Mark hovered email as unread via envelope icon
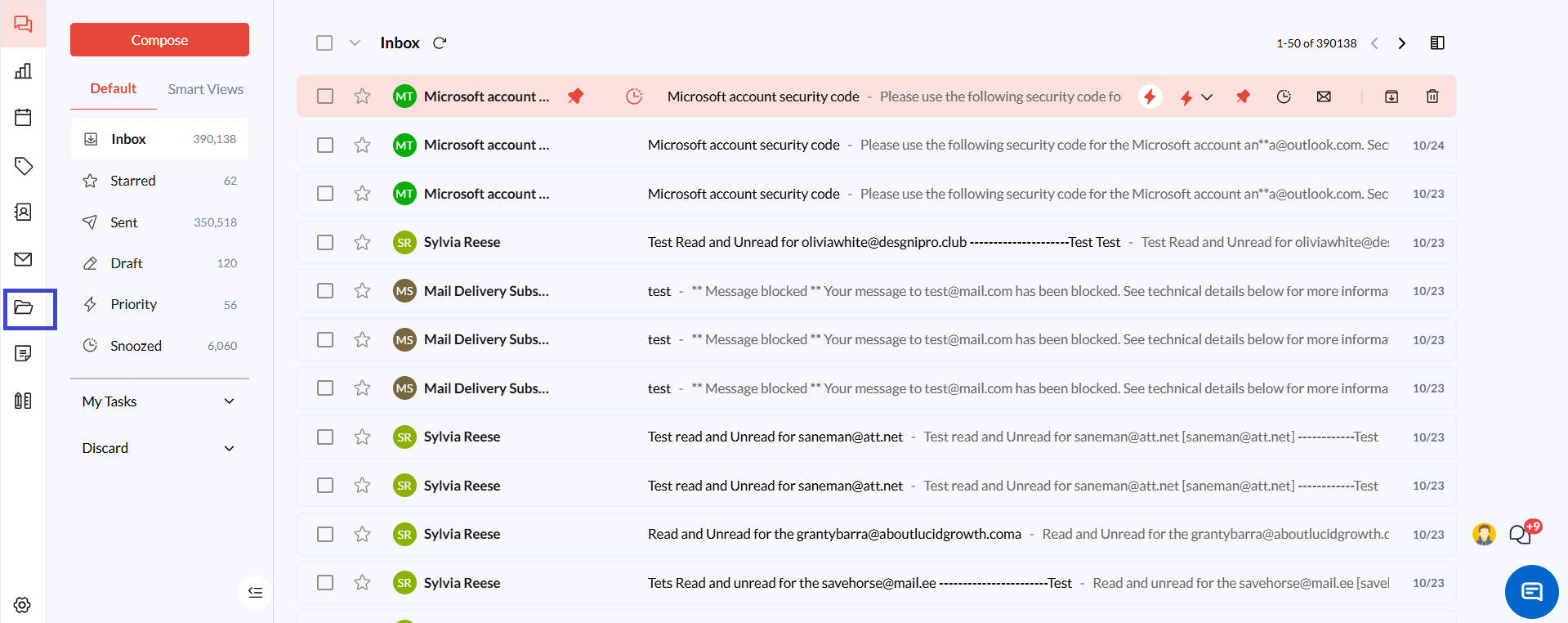 click(1324, 96)
